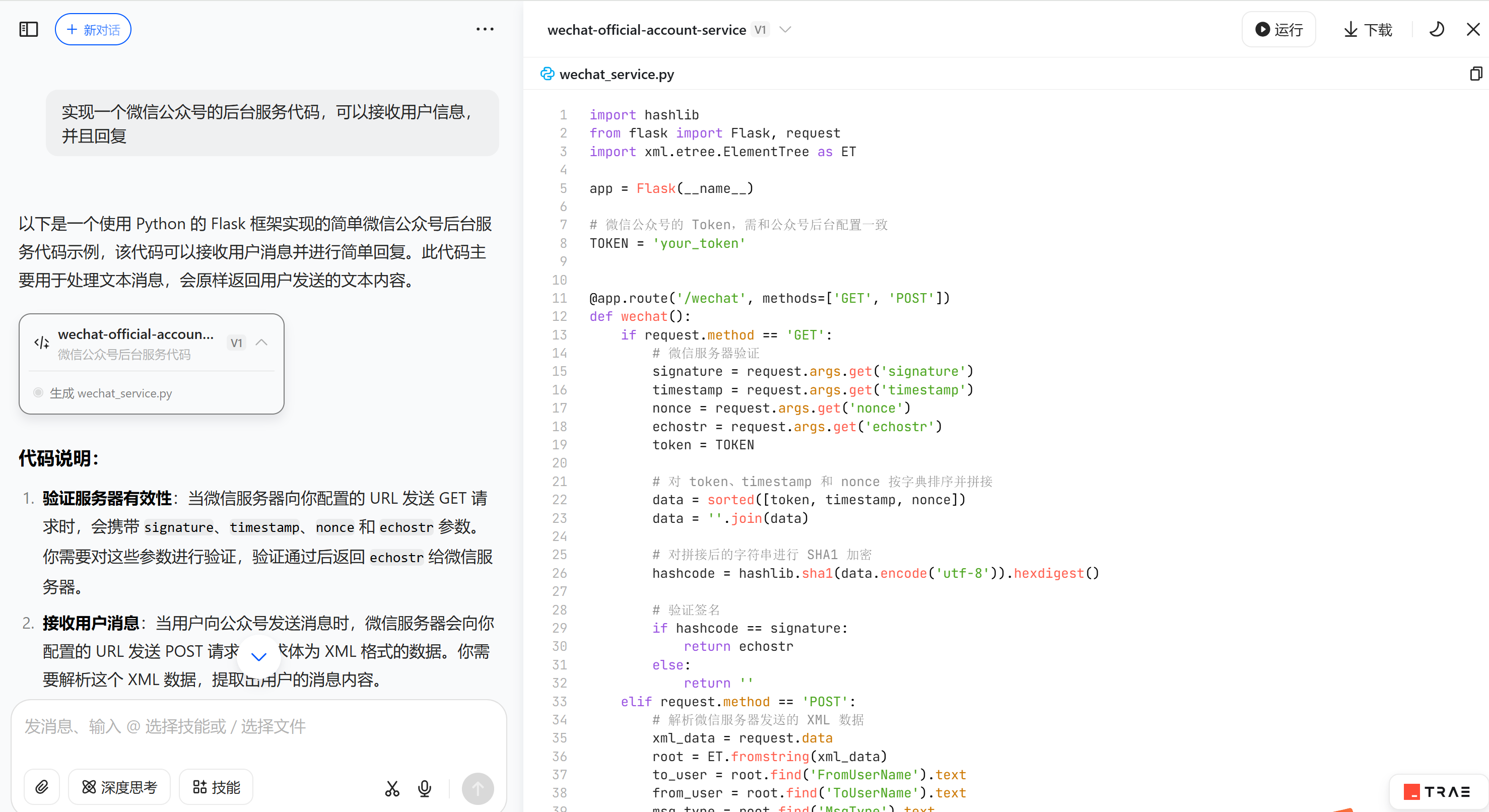Image resolution: width=1489 pixels, height=812 pixels.
Task: Open the 技能 skills menu
Action: [x=216, y=787]
